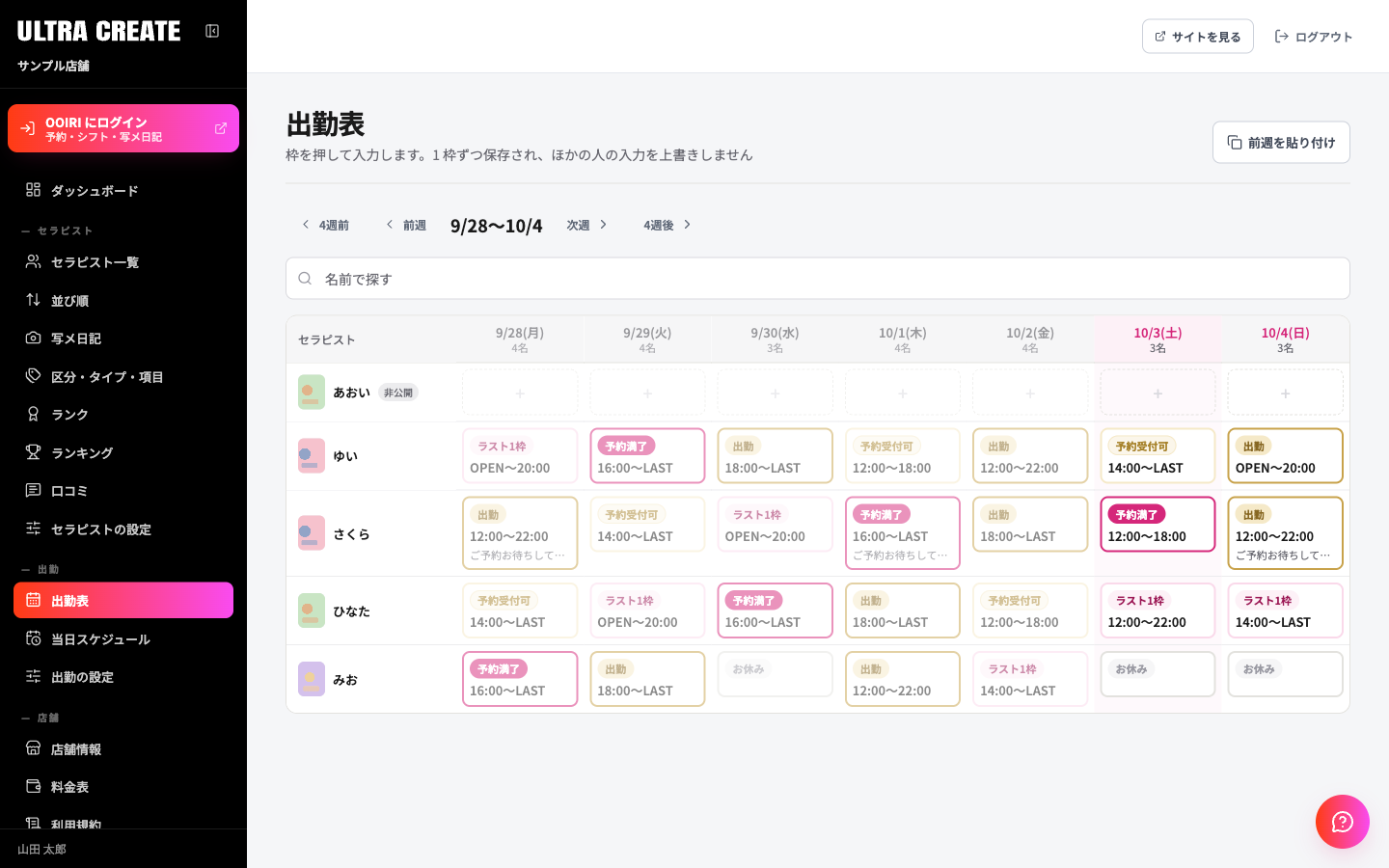The image size is (1389, 868).
Task: Go to 前週 previous week
Action: coord(405,225)
